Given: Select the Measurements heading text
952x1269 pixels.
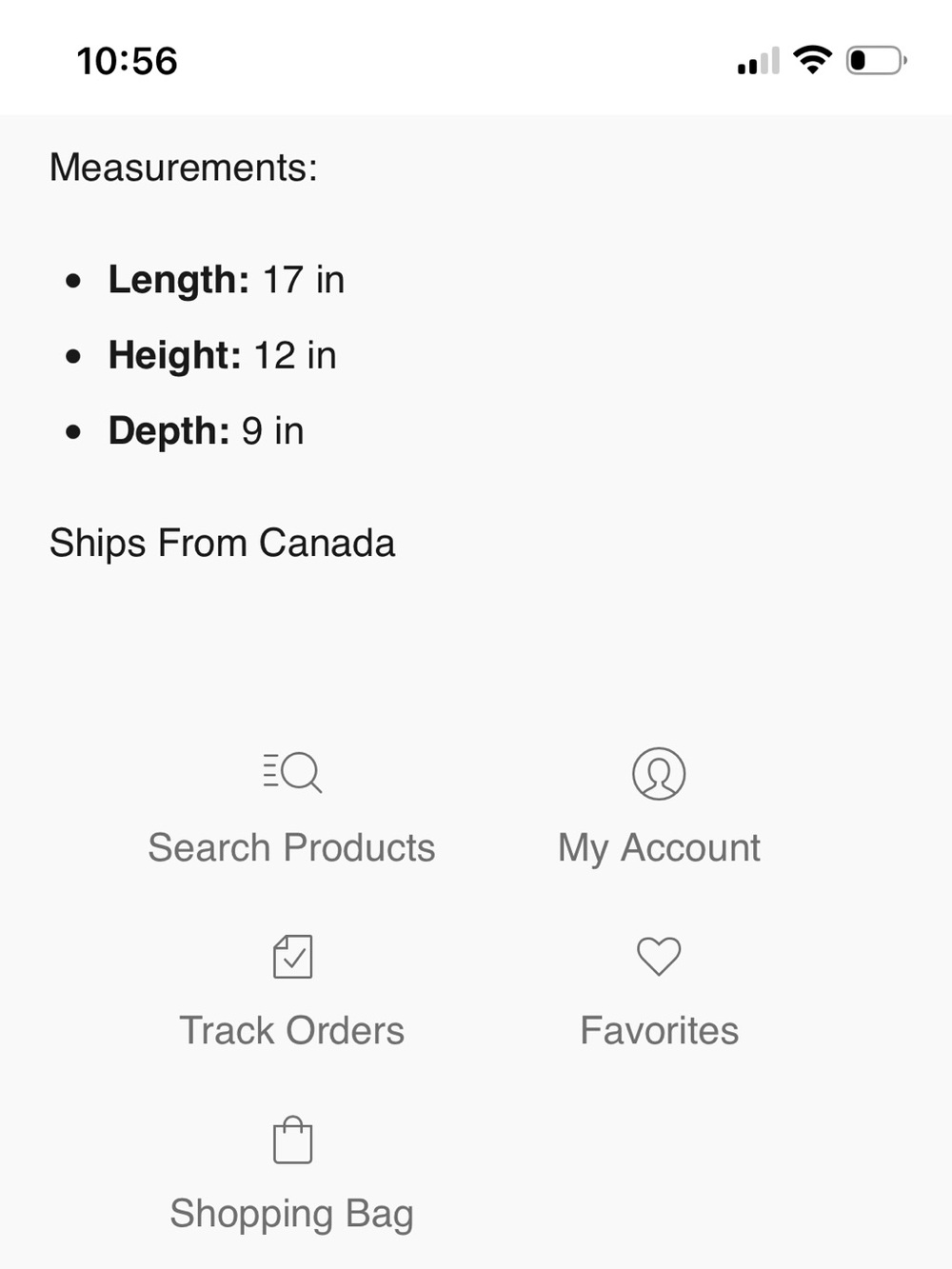Looking at the screenshot, I should 184,168.
